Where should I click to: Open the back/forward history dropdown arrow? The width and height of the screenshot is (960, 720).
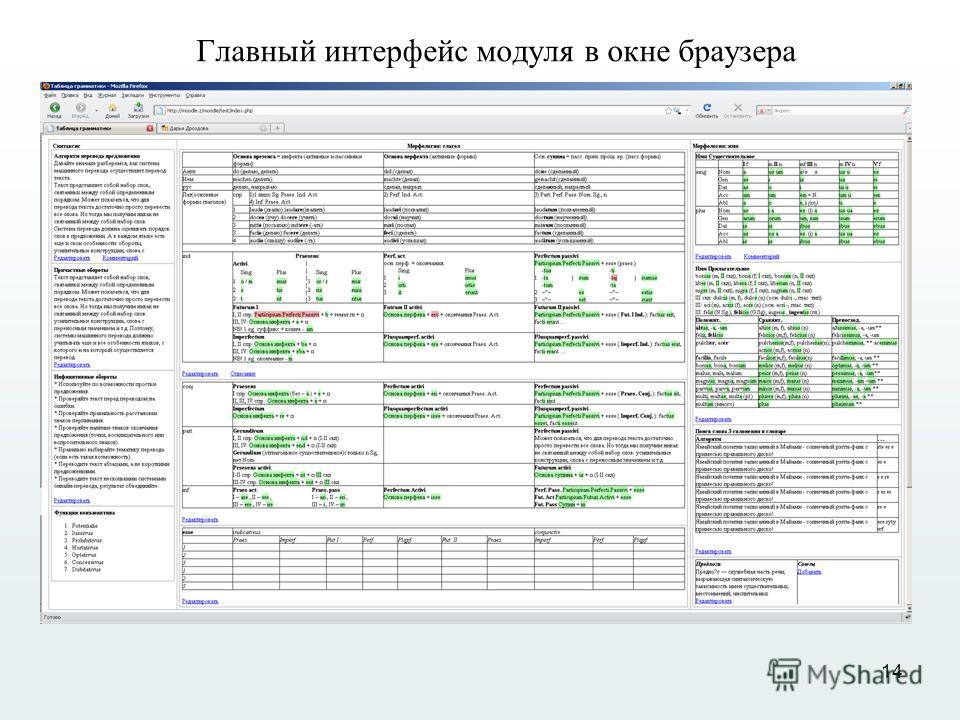tap(96, 111)
